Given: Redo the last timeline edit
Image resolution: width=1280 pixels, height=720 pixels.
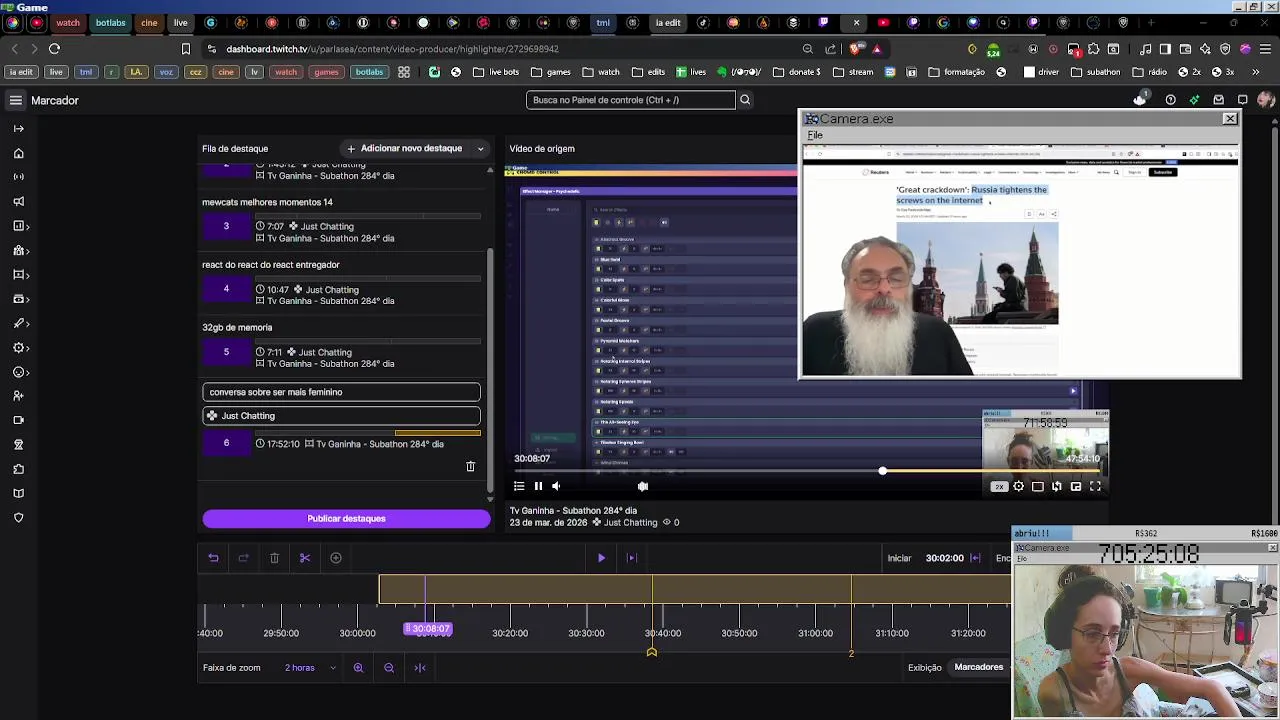Looking at the screenshot, I should pyautogui.click(x=243, y=558).
